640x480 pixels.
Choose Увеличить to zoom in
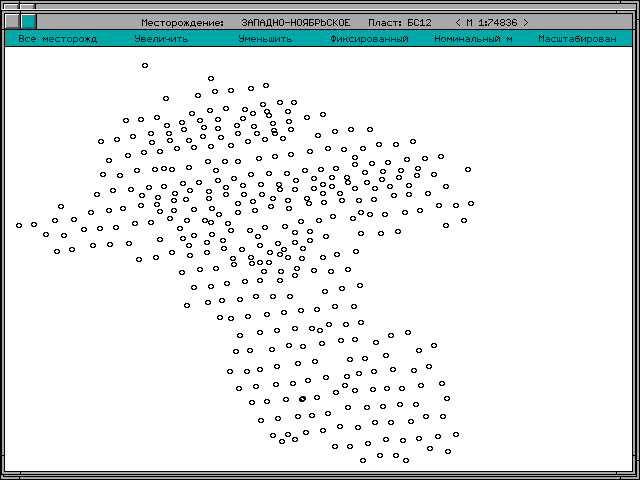point(161,39)
